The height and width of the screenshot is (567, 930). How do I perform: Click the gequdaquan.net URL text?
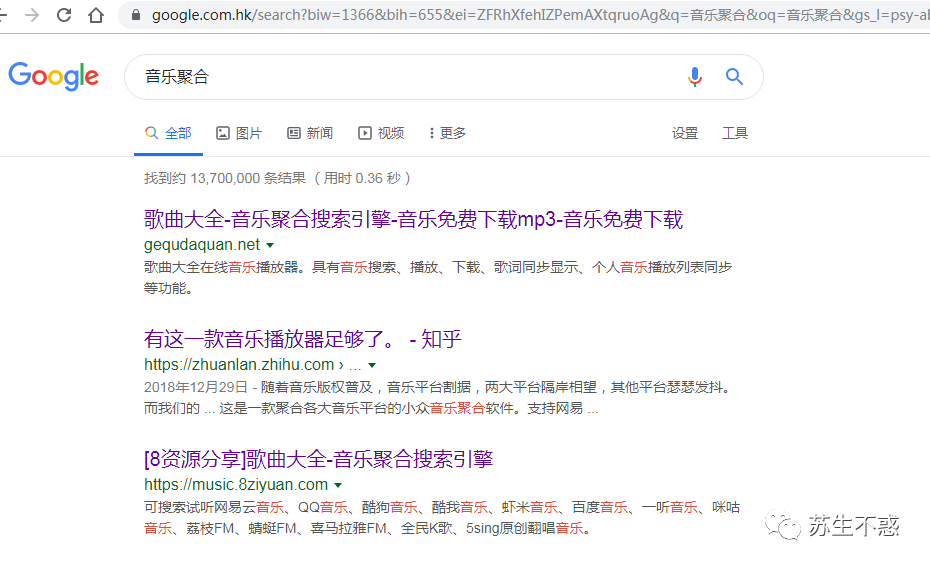(x=202, y=244)
